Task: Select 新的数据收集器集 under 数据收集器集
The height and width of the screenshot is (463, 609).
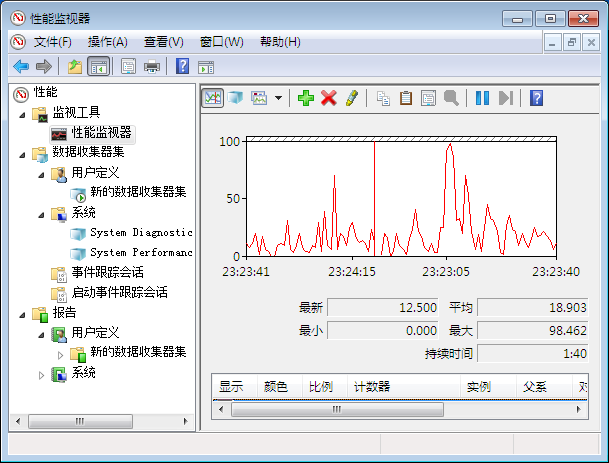Action: (x=138, y=192)
